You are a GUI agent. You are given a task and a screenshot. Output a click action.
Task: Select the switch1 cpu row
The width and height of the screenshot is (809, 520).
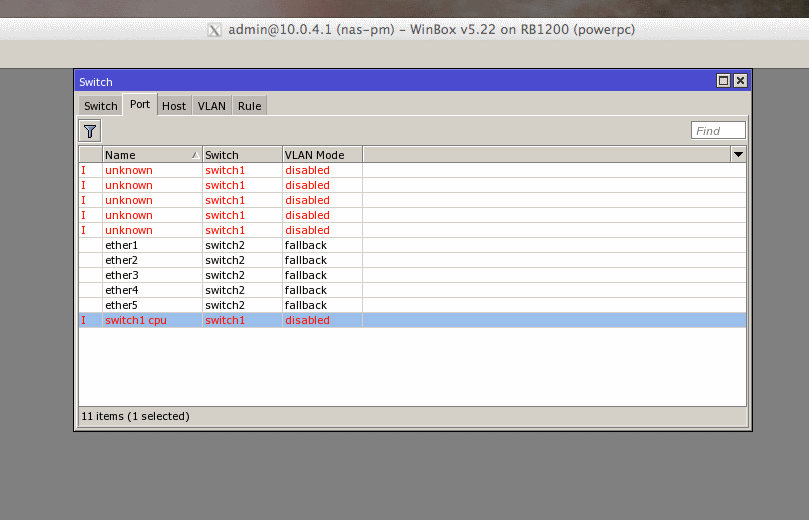coord(412,320)
